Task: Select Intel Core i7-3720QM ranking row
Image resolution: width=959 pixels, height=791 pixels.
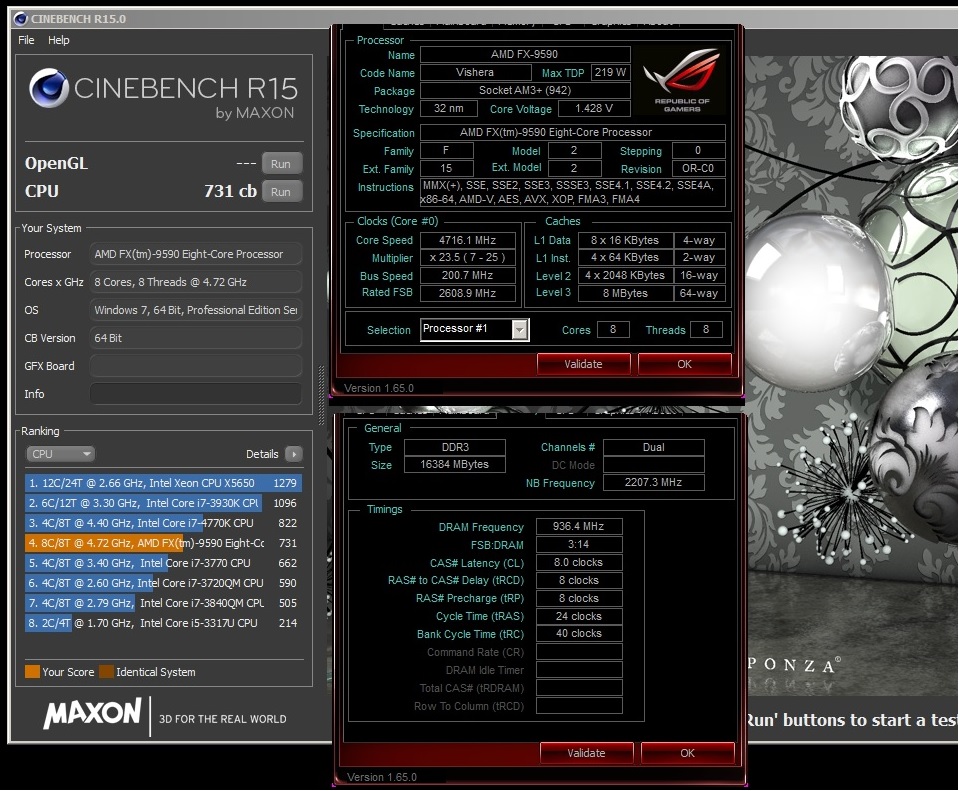Action: pyautogui.click(x=163, y=583)
